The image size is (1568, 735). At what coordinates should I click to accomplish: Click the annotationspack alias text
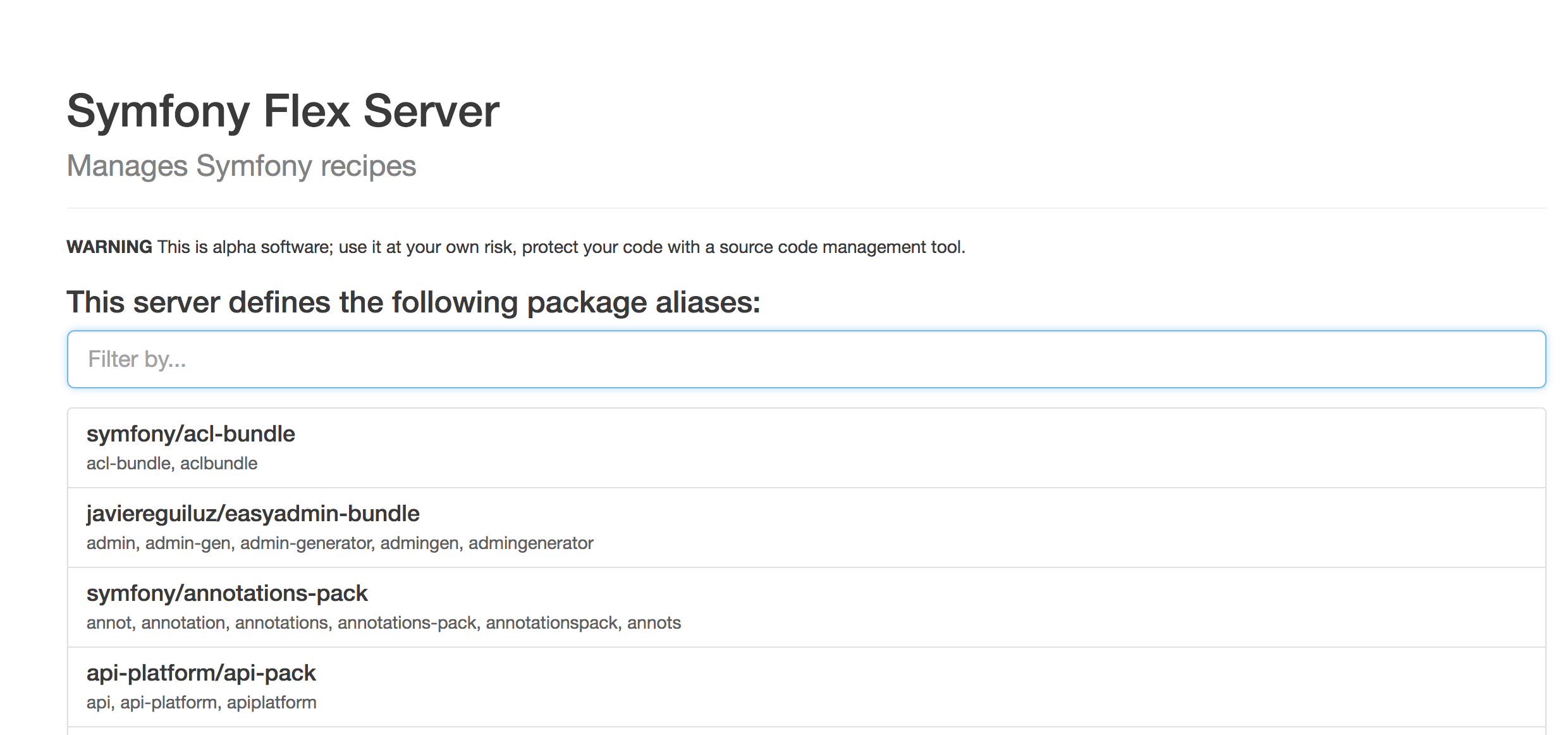pos(551,623)
